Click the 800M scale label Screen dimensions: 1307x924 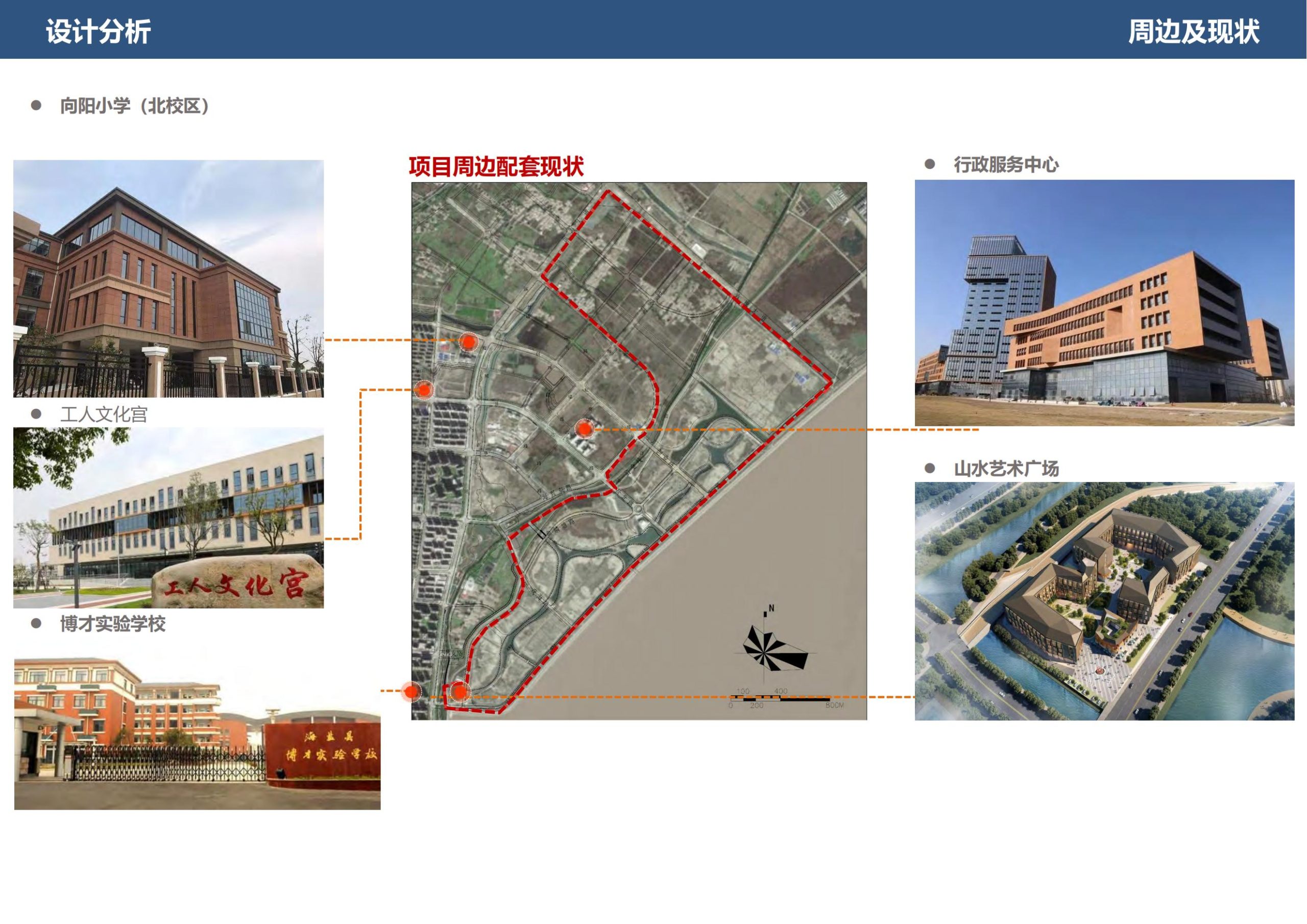(835, 706)
